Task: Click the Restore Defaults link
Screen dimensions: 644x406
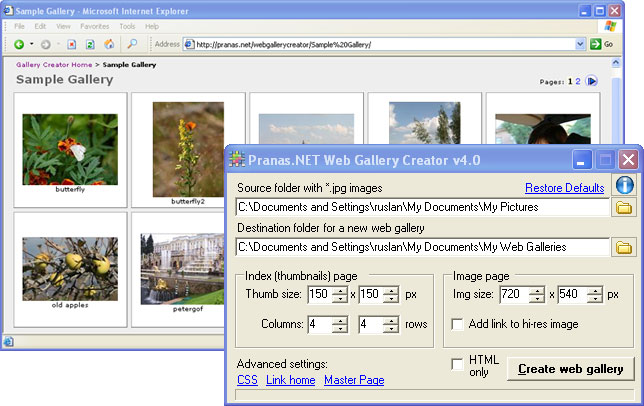Action: coord(565,188)
